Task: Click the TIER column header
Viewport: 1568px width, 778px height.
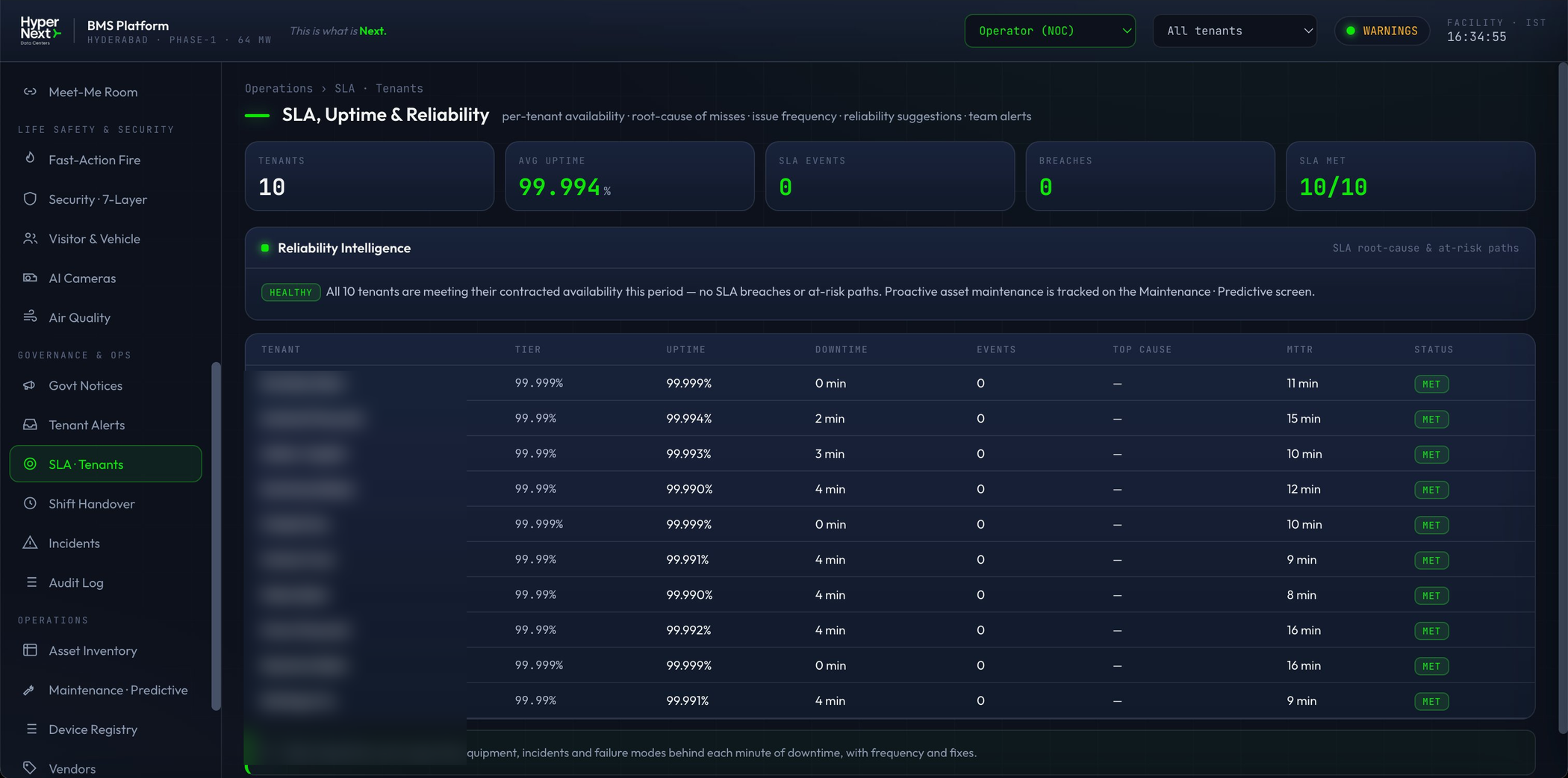Action: (x=528, y=349)
